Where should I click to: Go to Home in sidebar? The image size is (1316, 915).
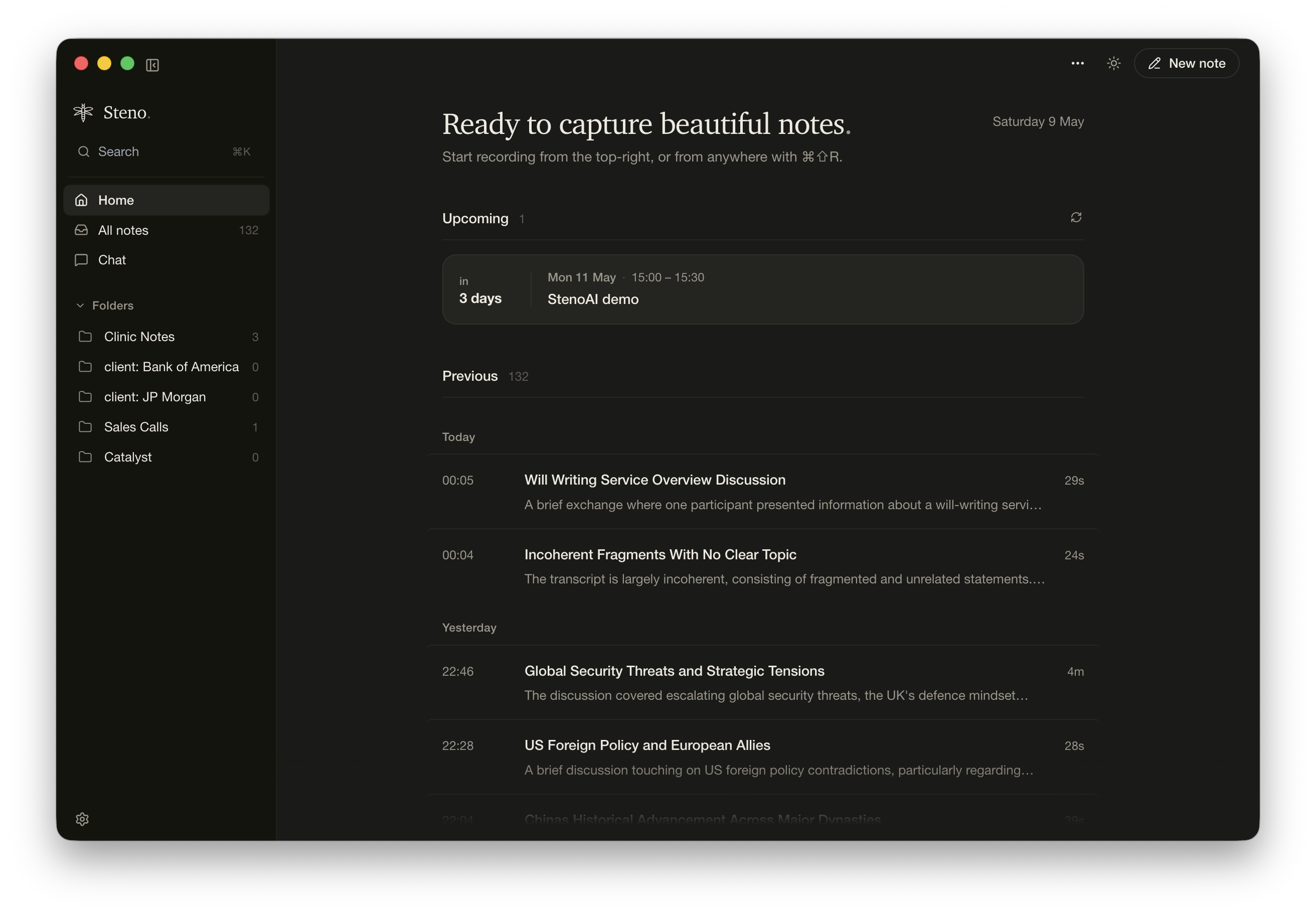[166, 200]
